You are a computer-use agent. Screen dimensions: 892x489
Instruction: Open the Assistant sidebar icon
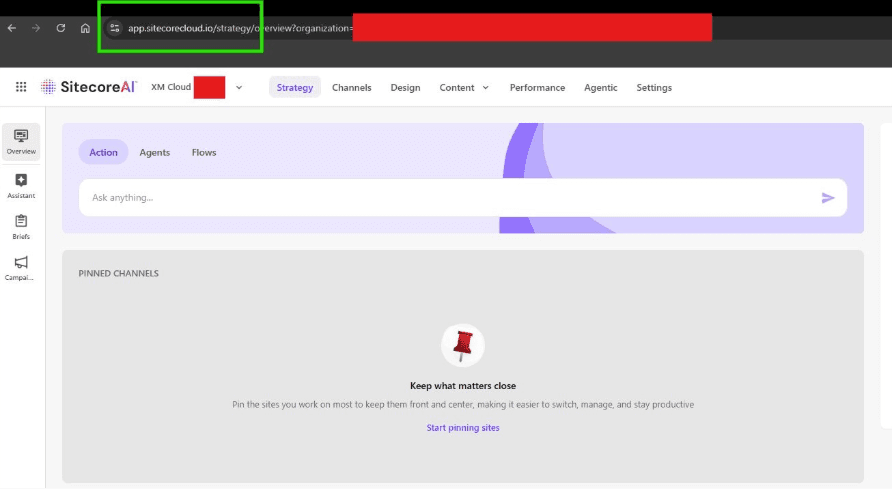(x=21, y=185)
